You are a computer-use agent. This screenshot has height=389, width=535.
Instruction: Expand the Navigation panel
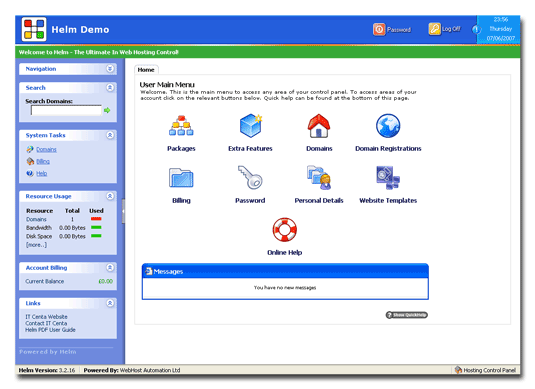(110, 69)
